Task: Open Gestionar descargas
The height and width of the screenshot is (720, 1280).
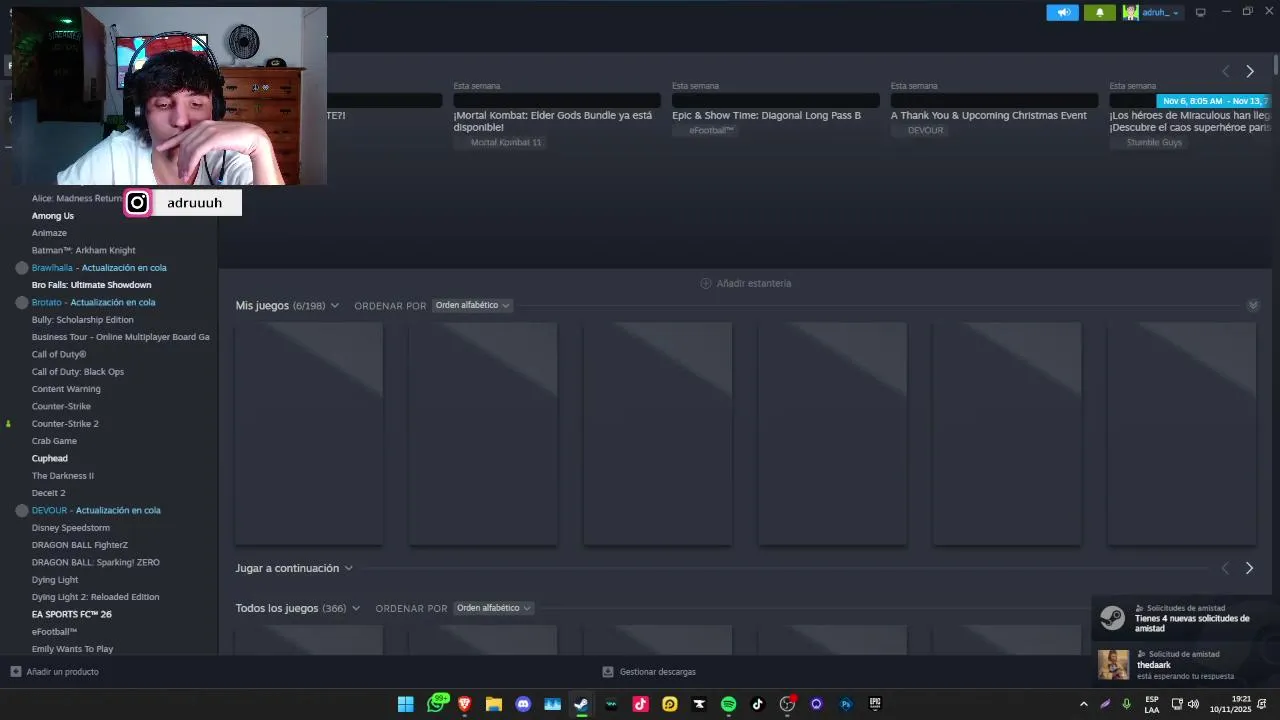Action: coord(657,672)
